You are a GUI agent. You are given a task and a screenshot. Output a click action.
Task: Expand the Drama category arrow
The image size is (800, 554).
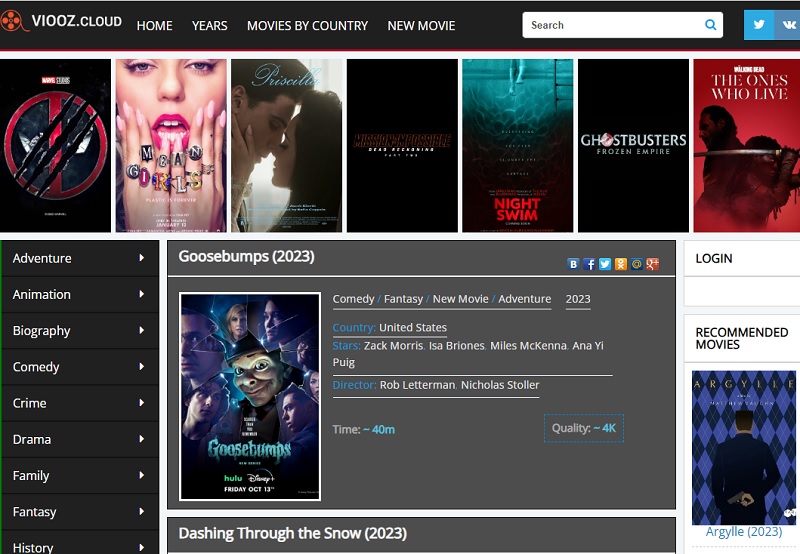click(141, 439)
